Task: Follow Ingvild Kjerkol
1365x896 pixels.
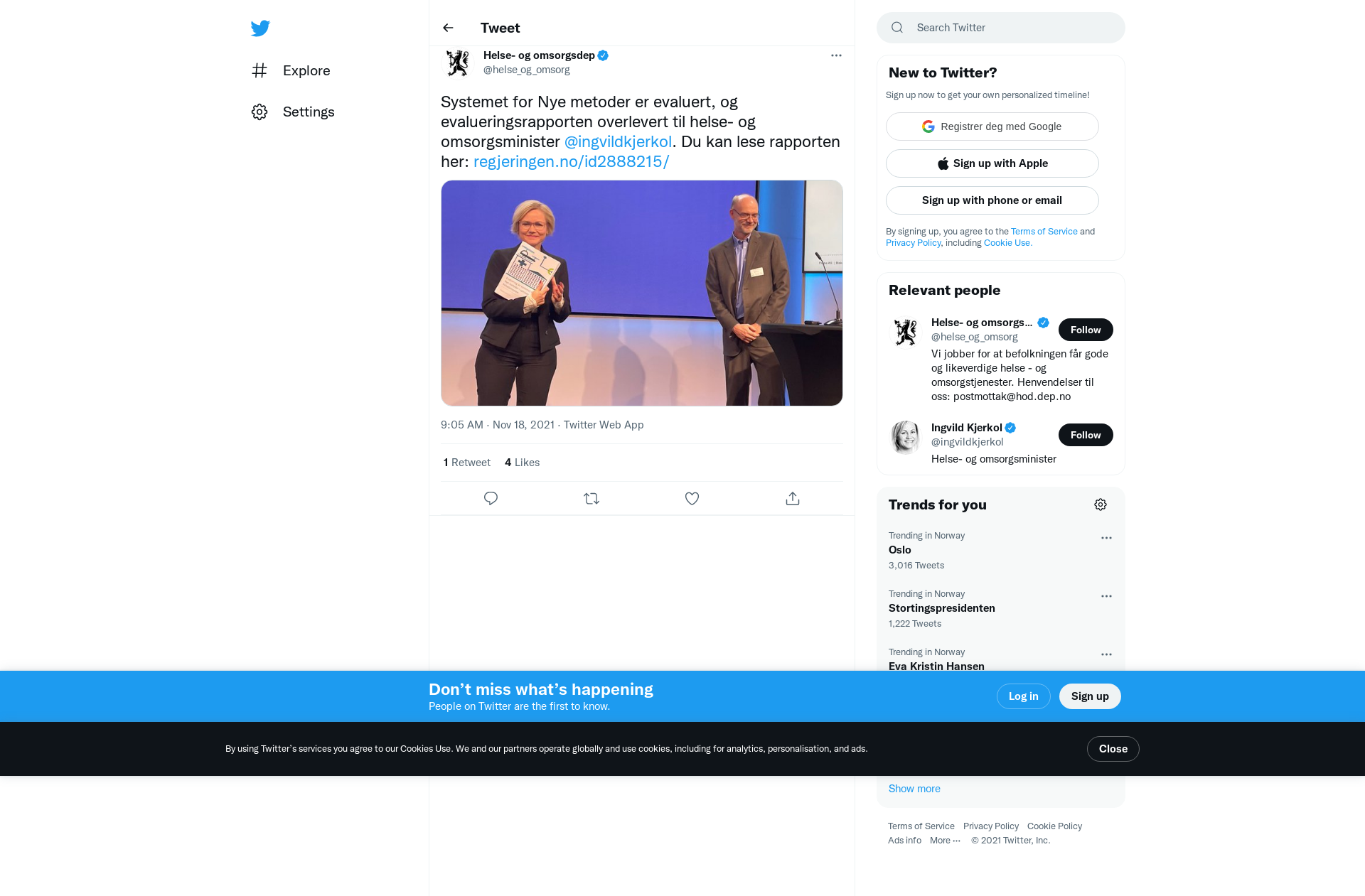Action: pyautogui.click(x=1086, y=435)
